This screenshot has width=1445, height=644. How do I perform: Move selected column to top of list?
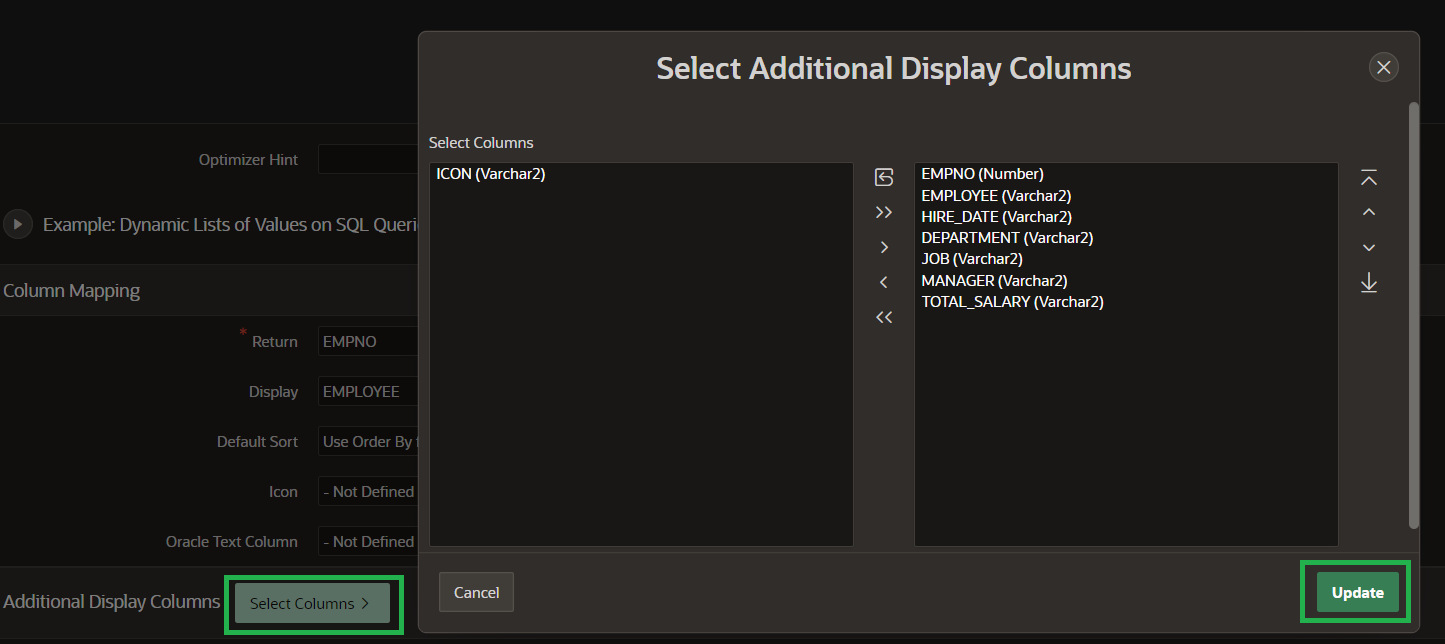tap(1369, 177)
